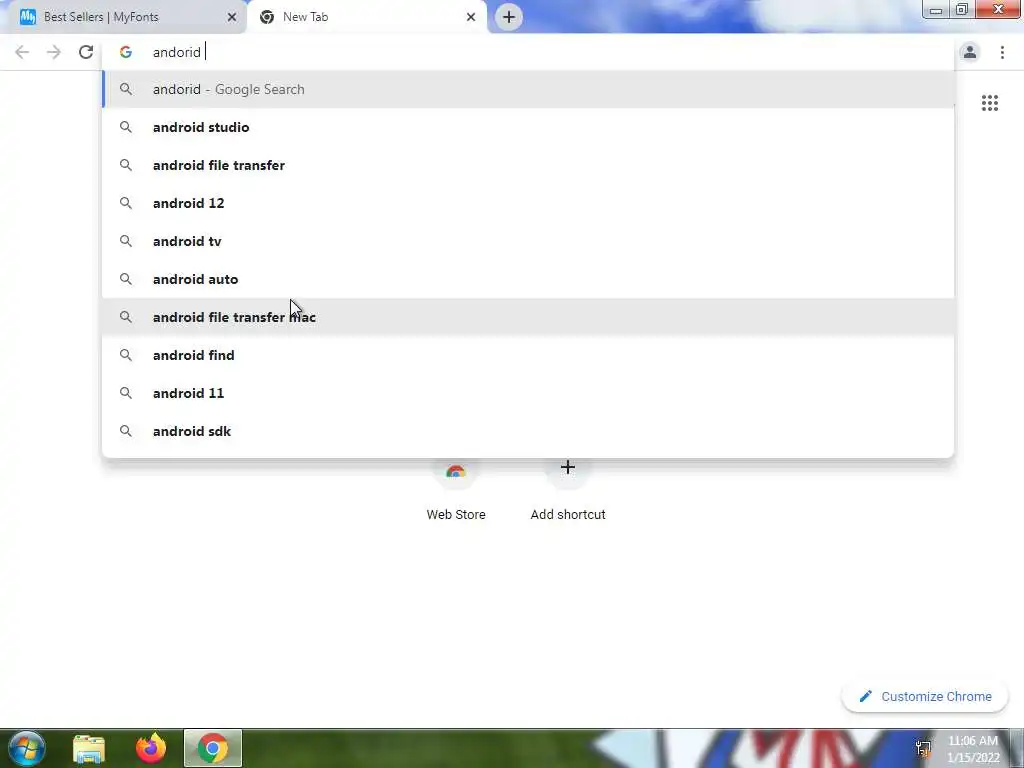Open a new tab with the plus button
Viewport: 1024px width, 768px height.
[509, 17]
